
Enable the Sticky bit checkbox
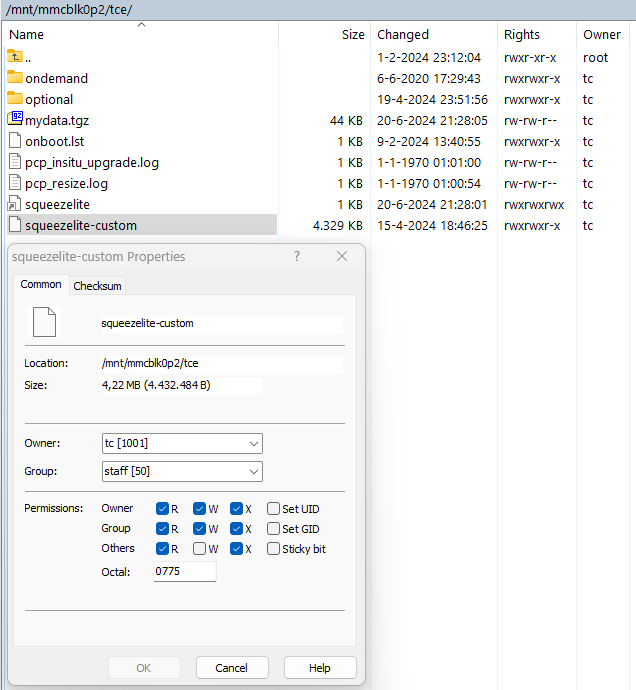tap(273, 549)
